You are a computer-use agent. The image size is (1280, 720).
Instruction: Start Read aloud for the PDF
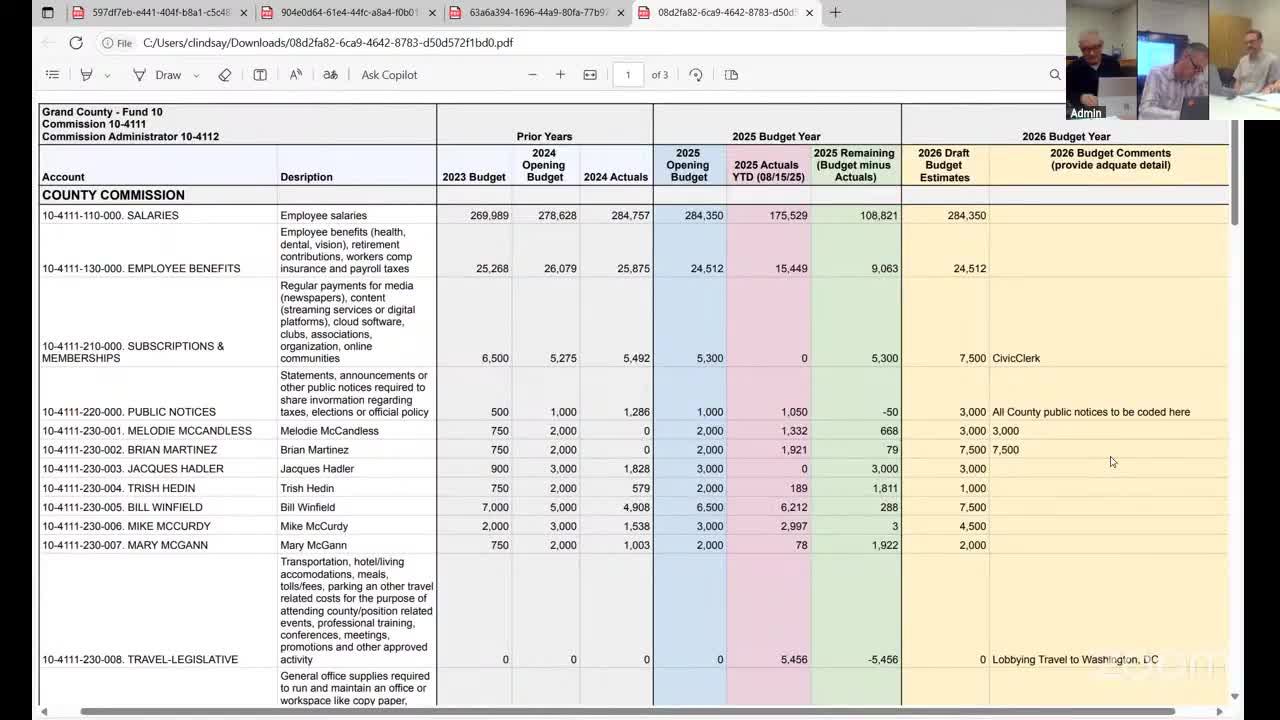[x=295, y=74]
